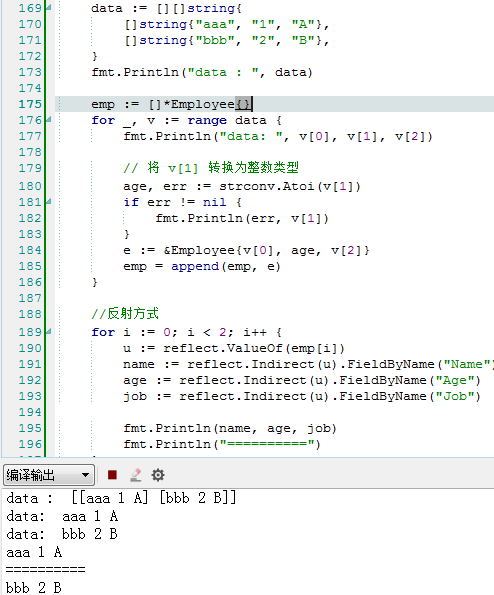Click 'age, err := strconv.Atoi(v[1])' line

242,186
